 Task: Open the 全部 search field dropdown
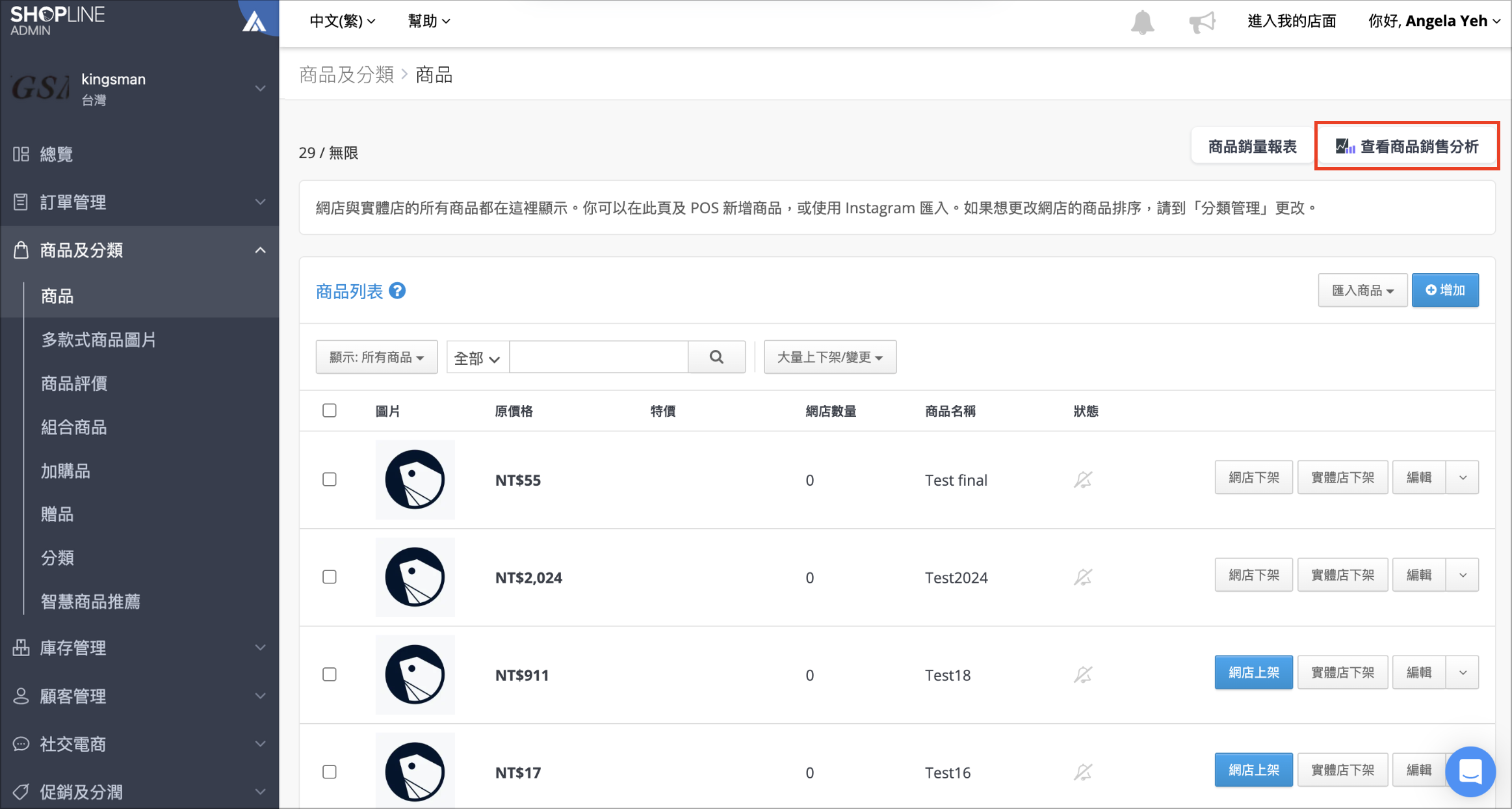click(x=477, y=358)
